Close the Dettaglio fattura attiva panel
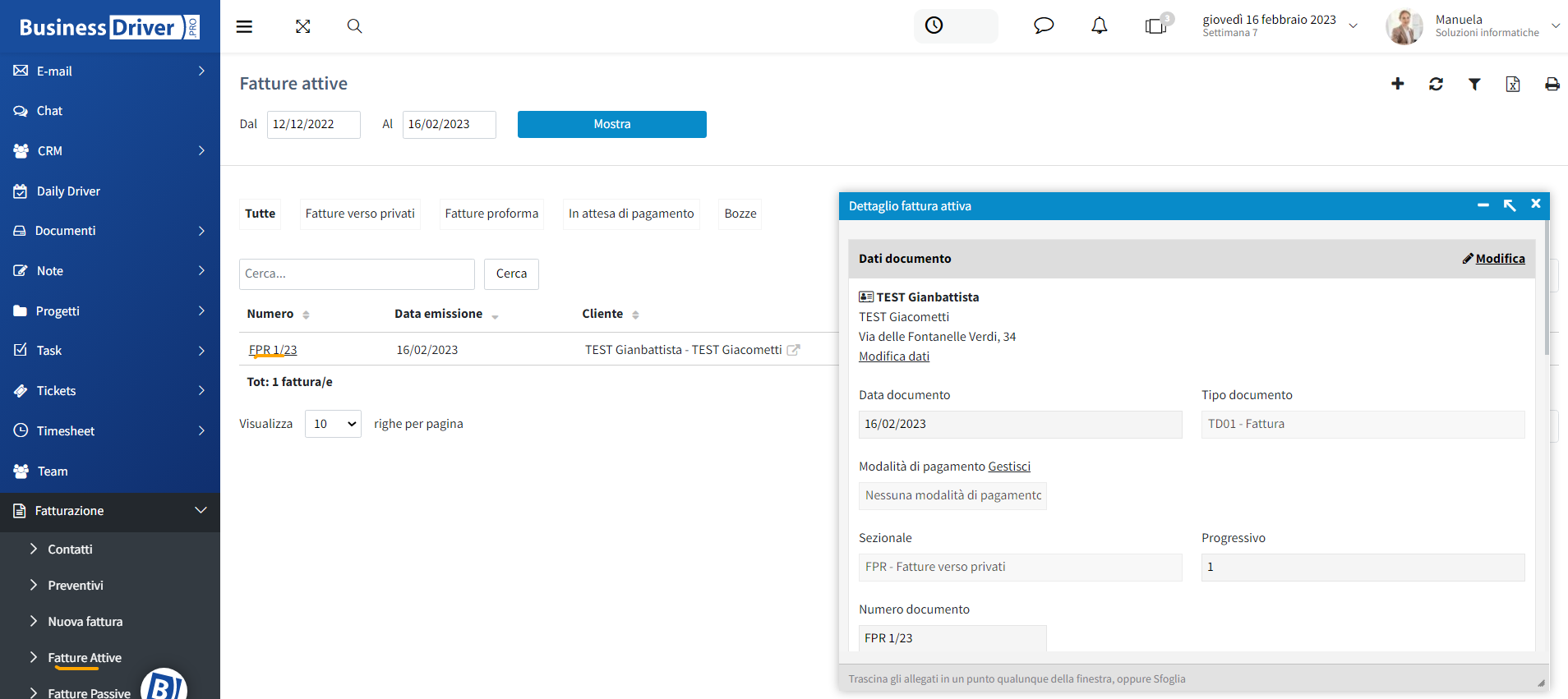1568x699 pixels. (x=1536, y=204)
